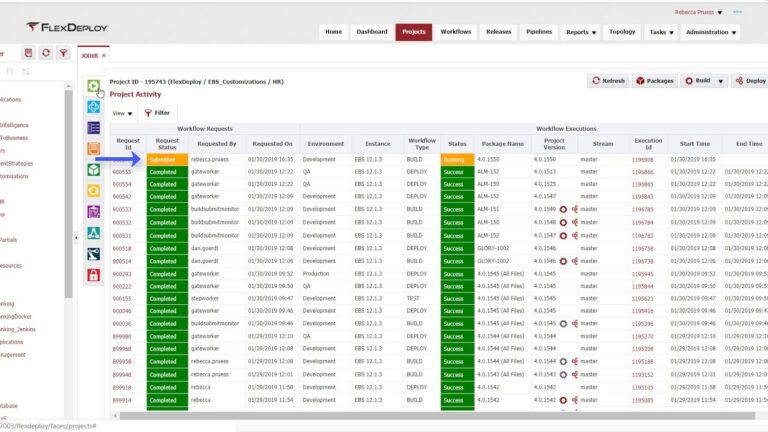Viewport: 768px width, 432px height.
Task: Click the Refresh button
Action: (608, 81)
